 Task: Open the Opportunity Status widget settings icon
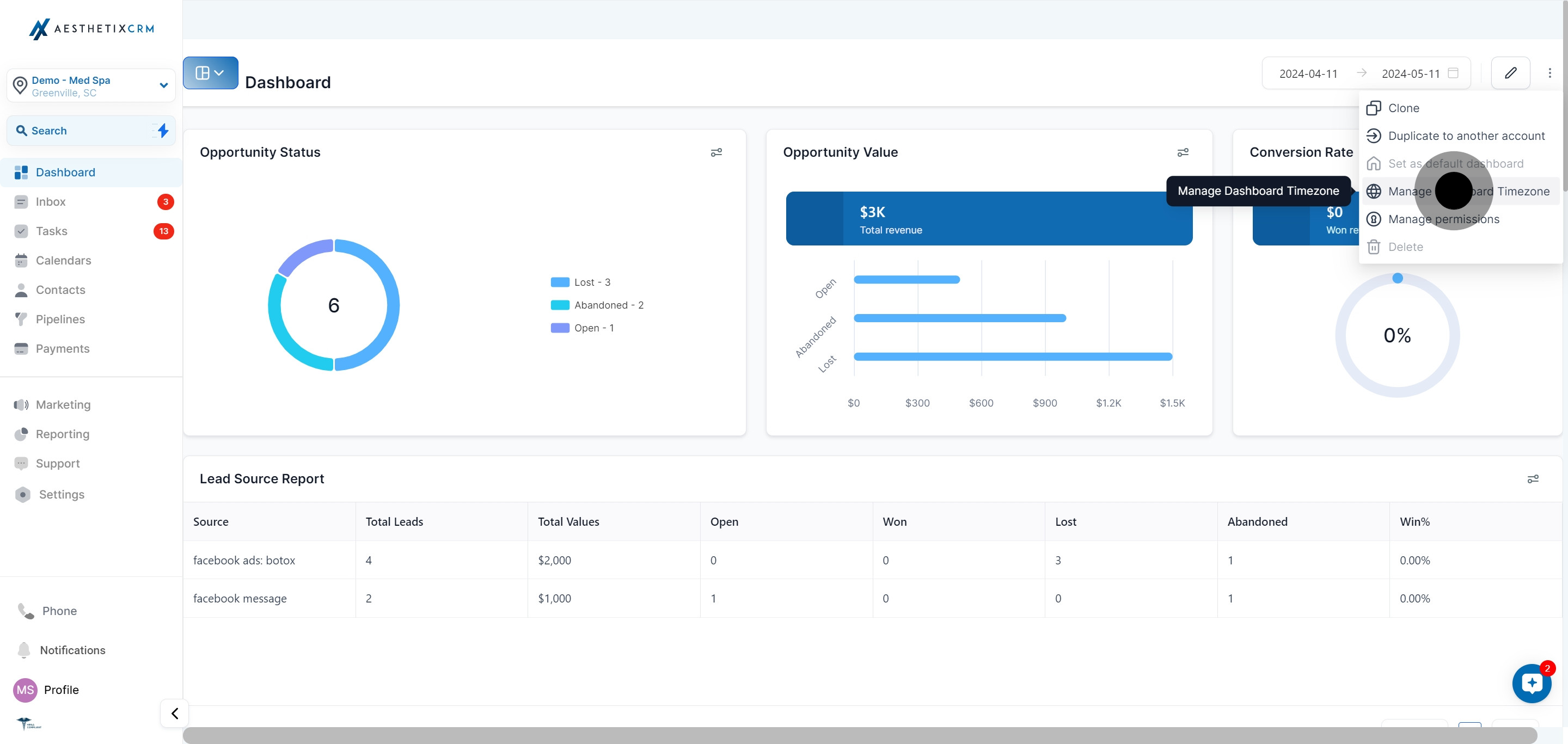click(716, 153)
